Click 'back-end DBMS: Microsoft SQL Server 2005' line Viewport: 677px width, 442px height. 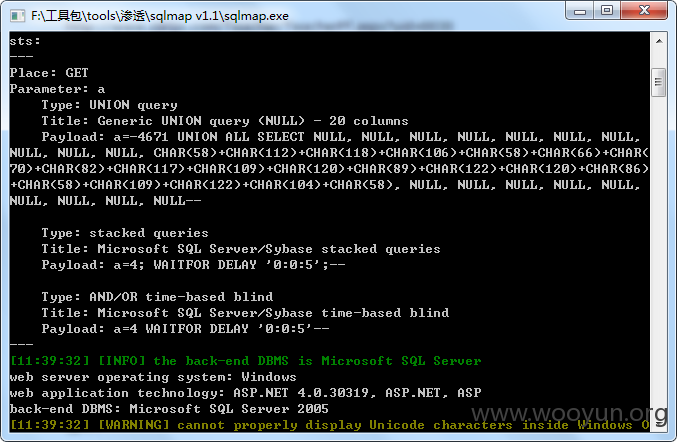(169, 409)
